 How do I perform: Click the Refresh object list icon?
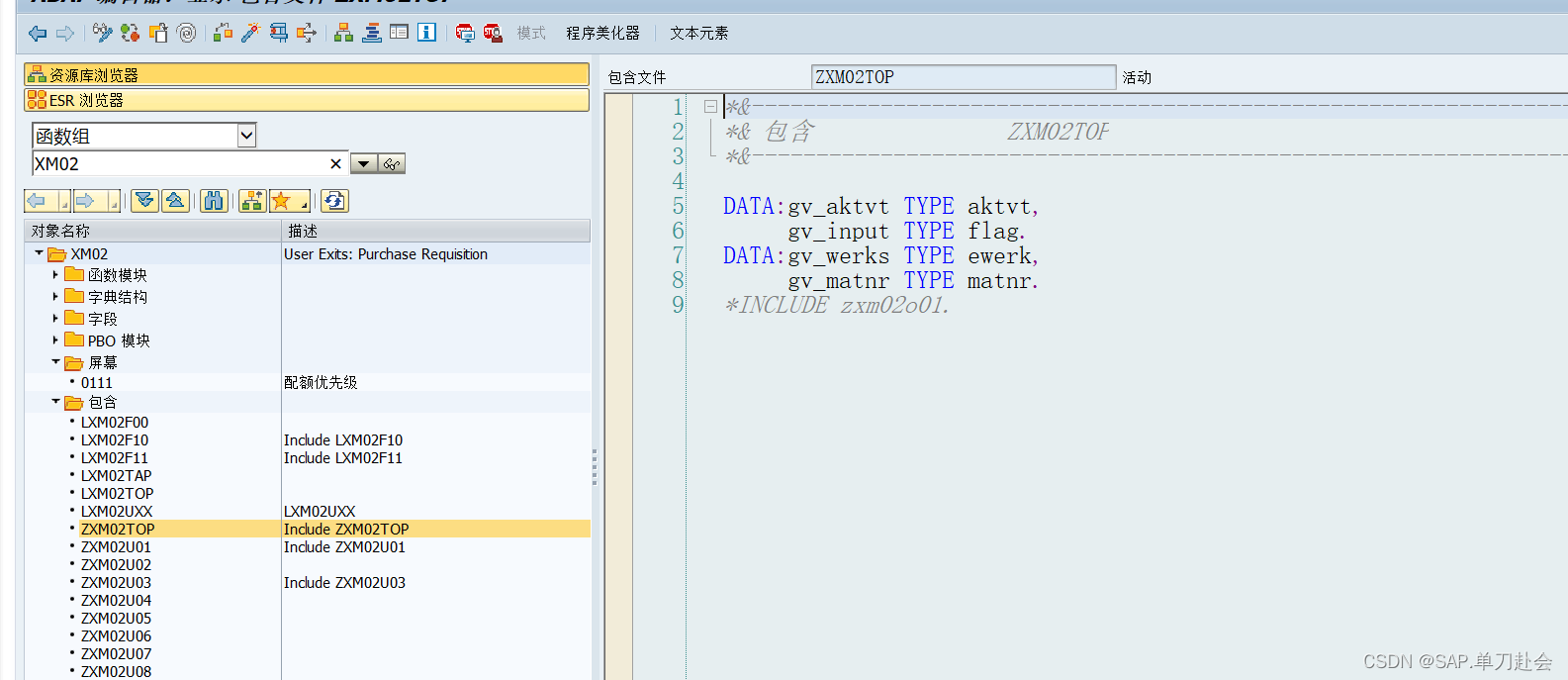pyautogui.click(x=335, y=201)
